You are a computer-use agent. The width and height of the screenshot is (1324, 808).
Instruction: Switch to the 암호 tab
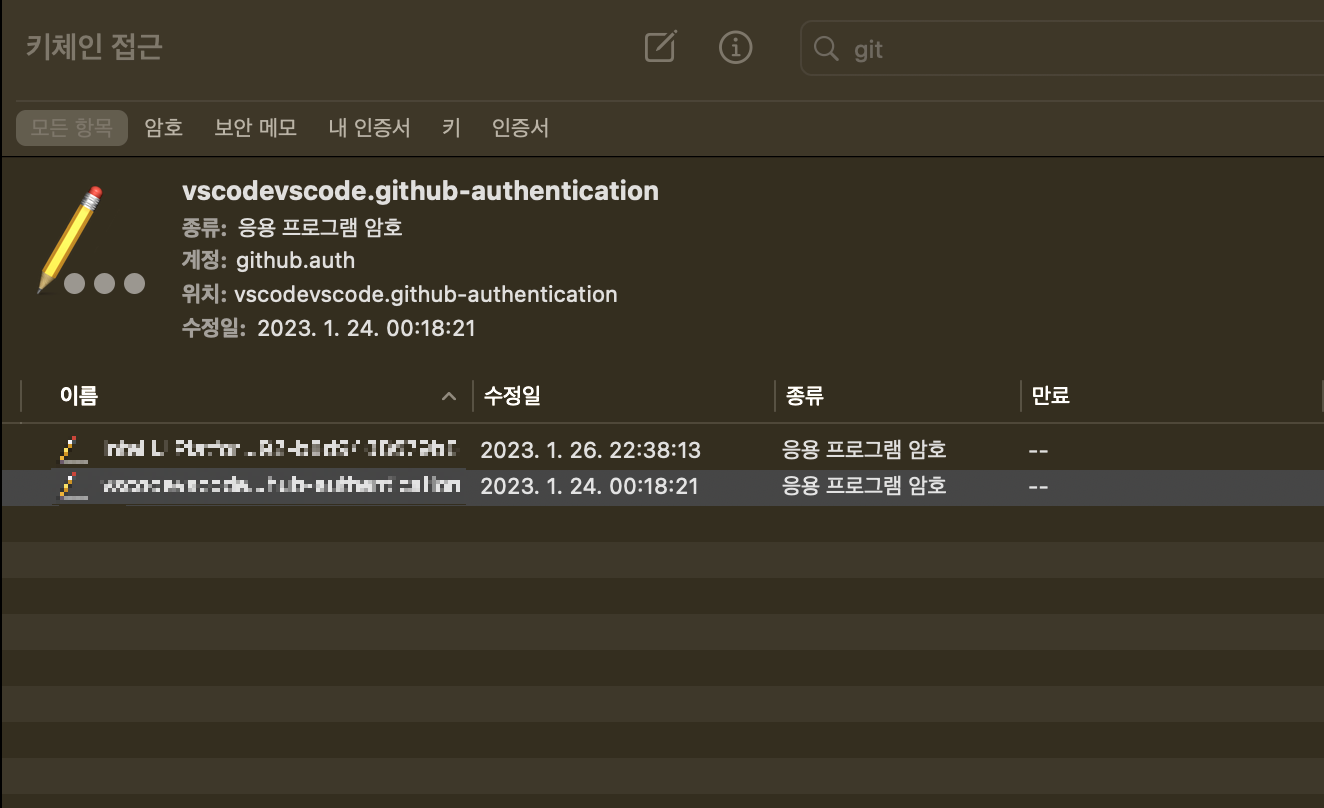(x=164, y=128)
